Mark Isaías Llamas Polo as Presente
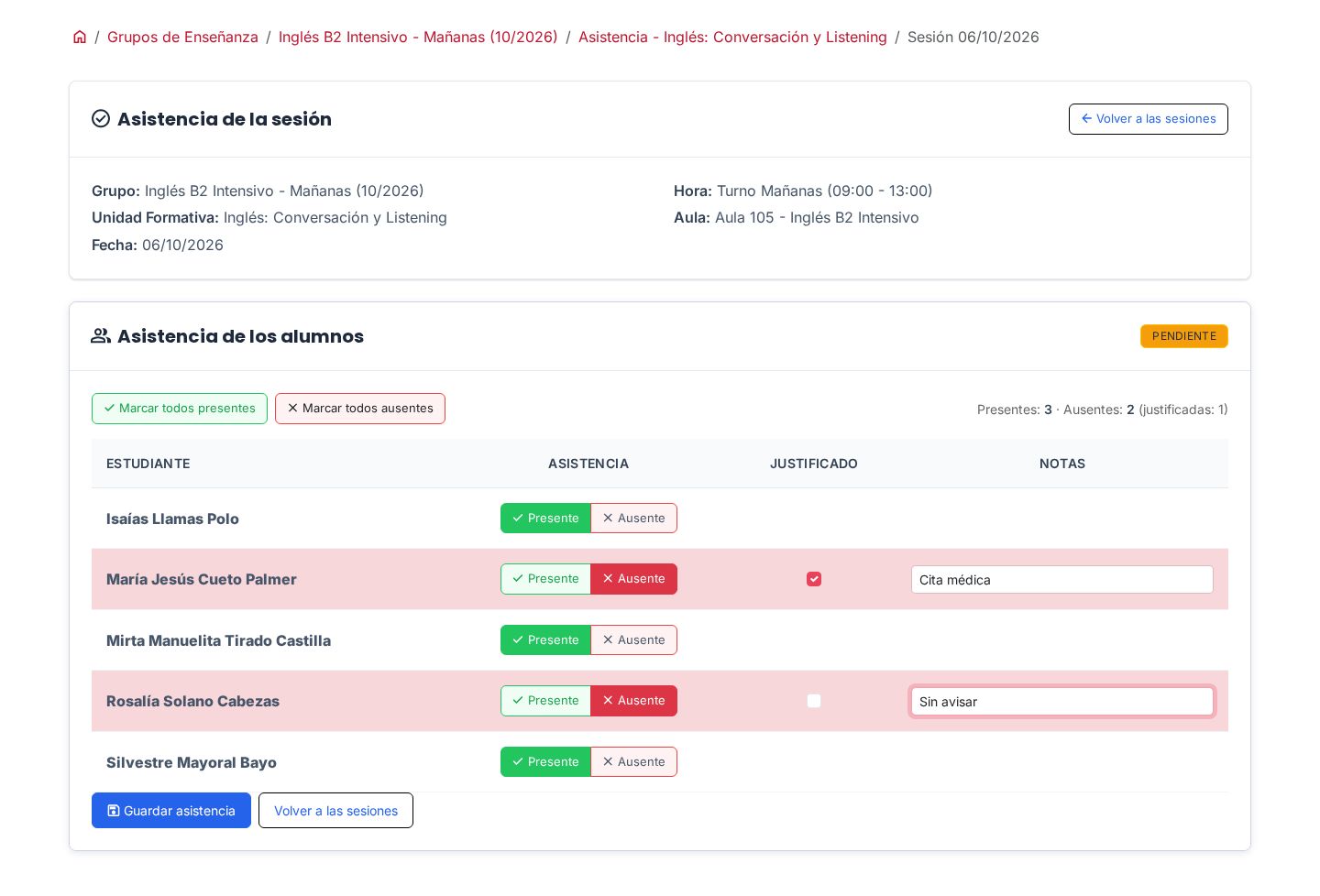Image resolution: width=1320 pixels, height=896 pixels. [x=545, y=519]
